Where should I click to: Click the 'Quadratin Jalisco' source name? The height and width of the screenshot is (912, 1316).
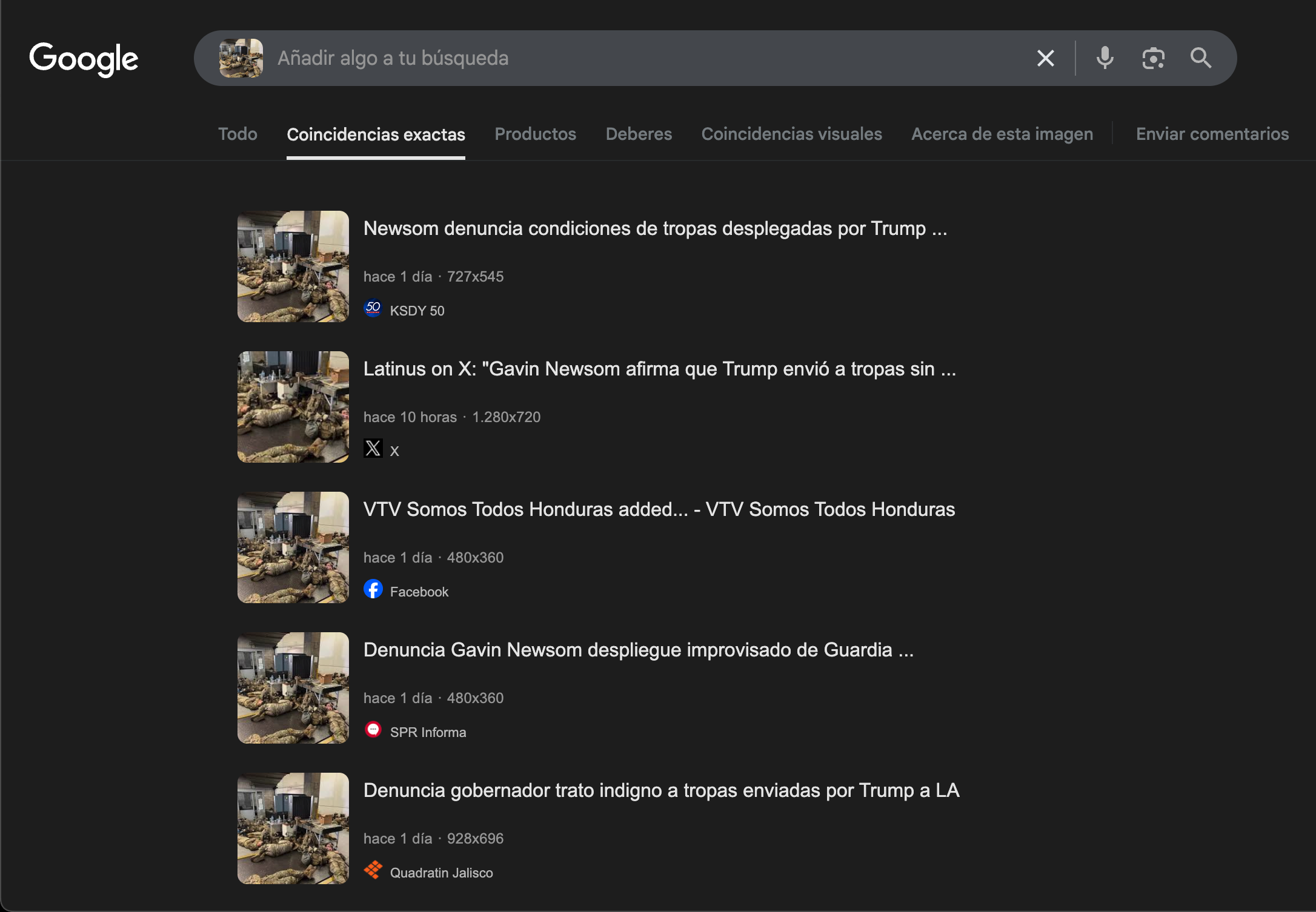coord(442,873)
